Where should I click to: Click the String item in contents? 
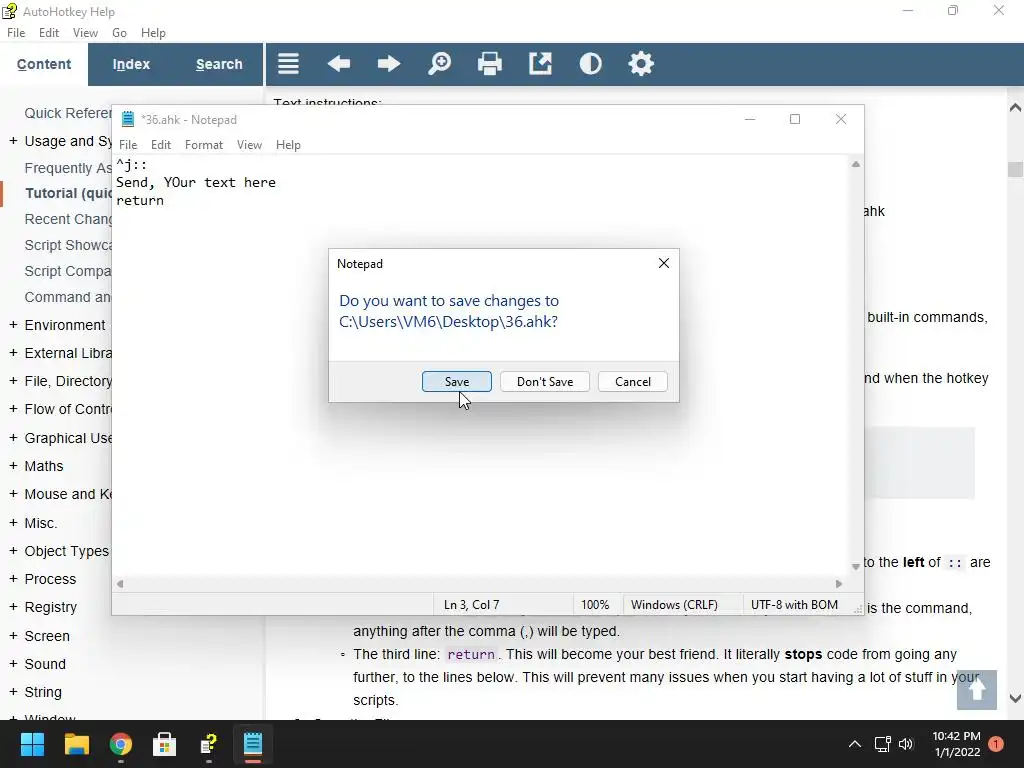43,692
